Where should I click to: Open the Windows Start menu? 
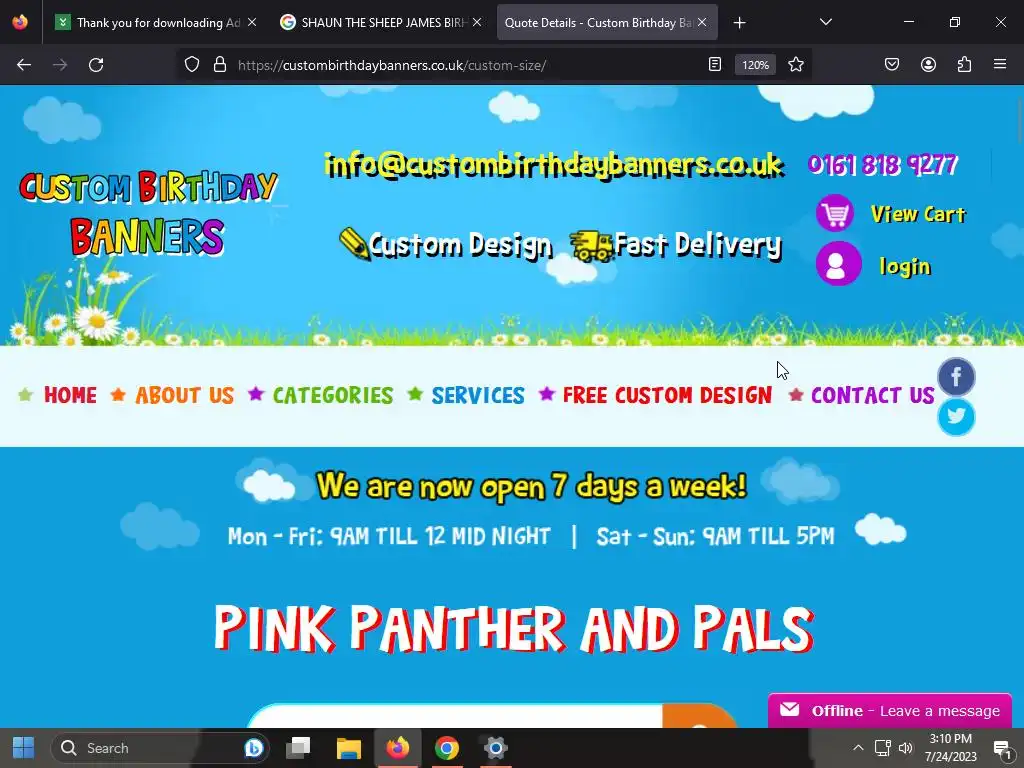(24, 748)
